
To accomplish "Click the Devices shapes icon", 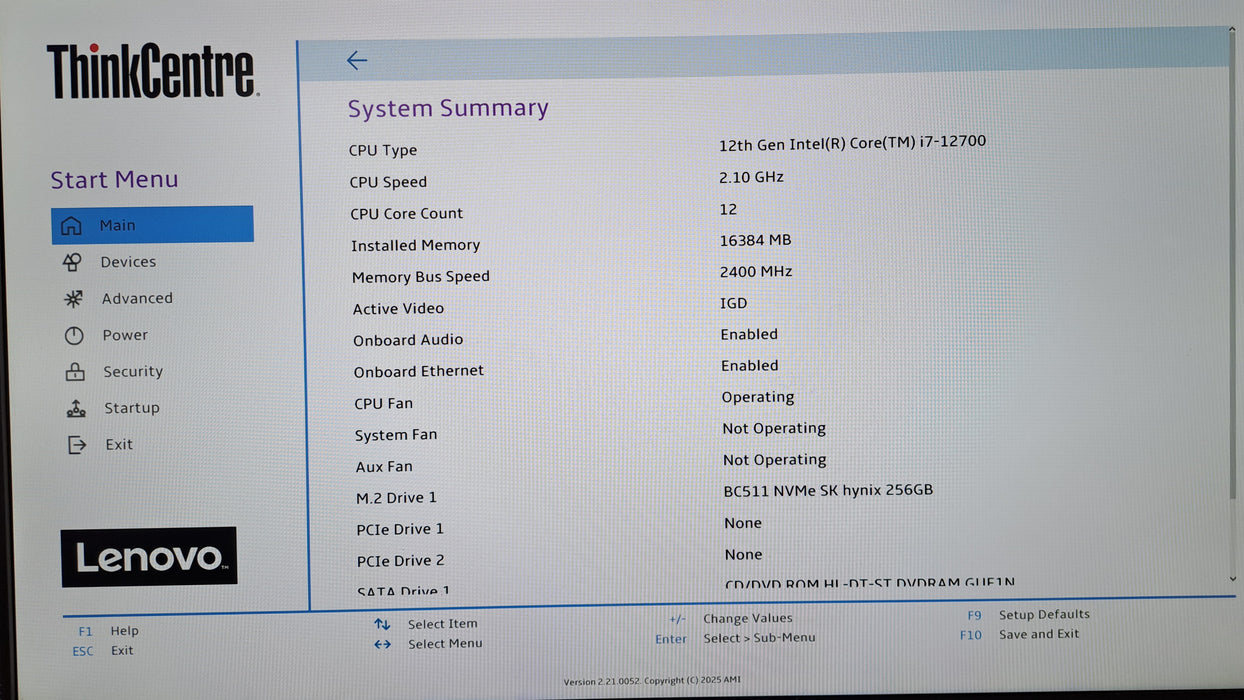I will point(72,262).
